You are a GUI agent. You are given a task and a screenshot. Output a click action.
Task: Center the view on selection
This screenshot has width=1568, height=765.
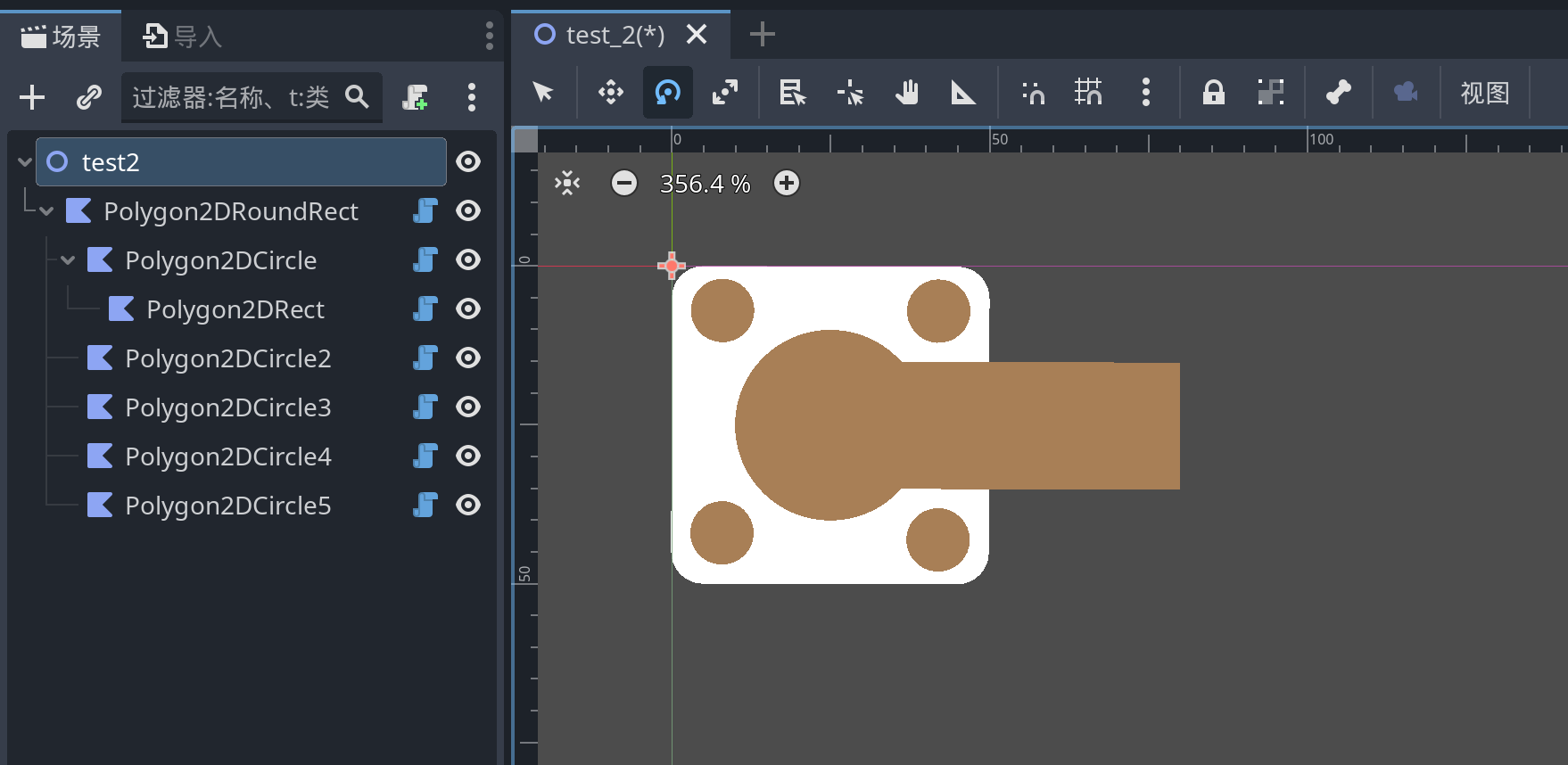pos(567,183)
